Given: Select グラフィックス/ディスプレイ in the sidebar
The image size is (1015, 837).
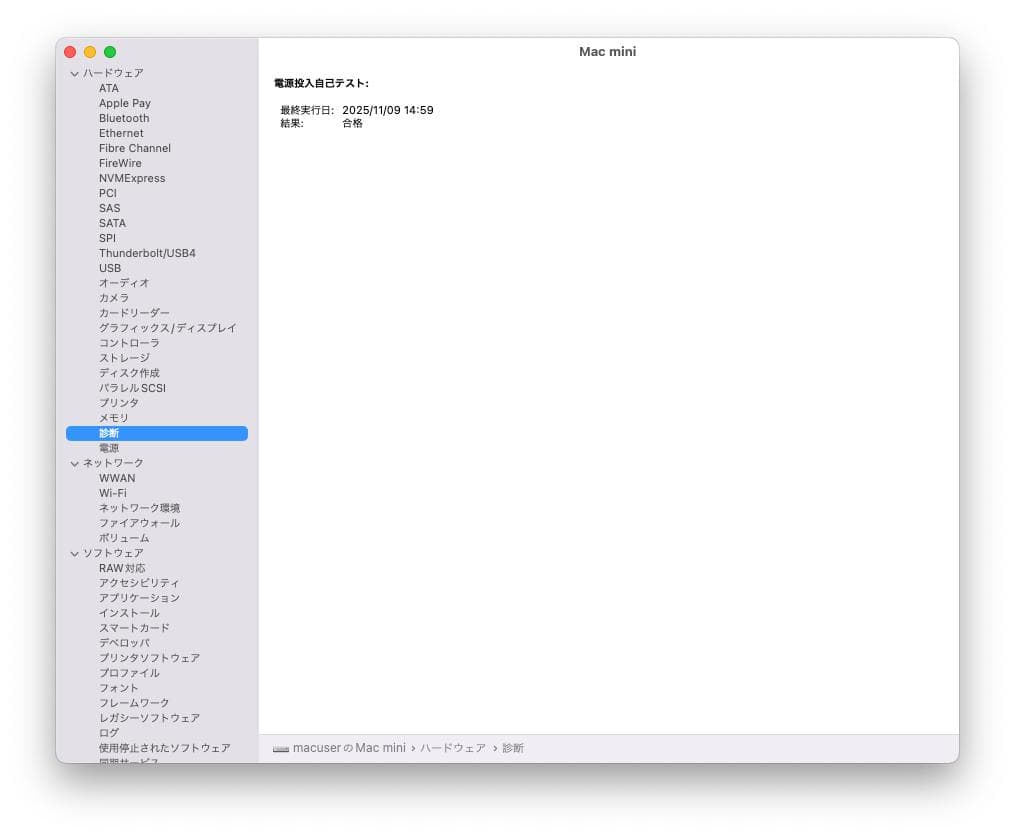Looking at the screenshot, I should 167,328.
